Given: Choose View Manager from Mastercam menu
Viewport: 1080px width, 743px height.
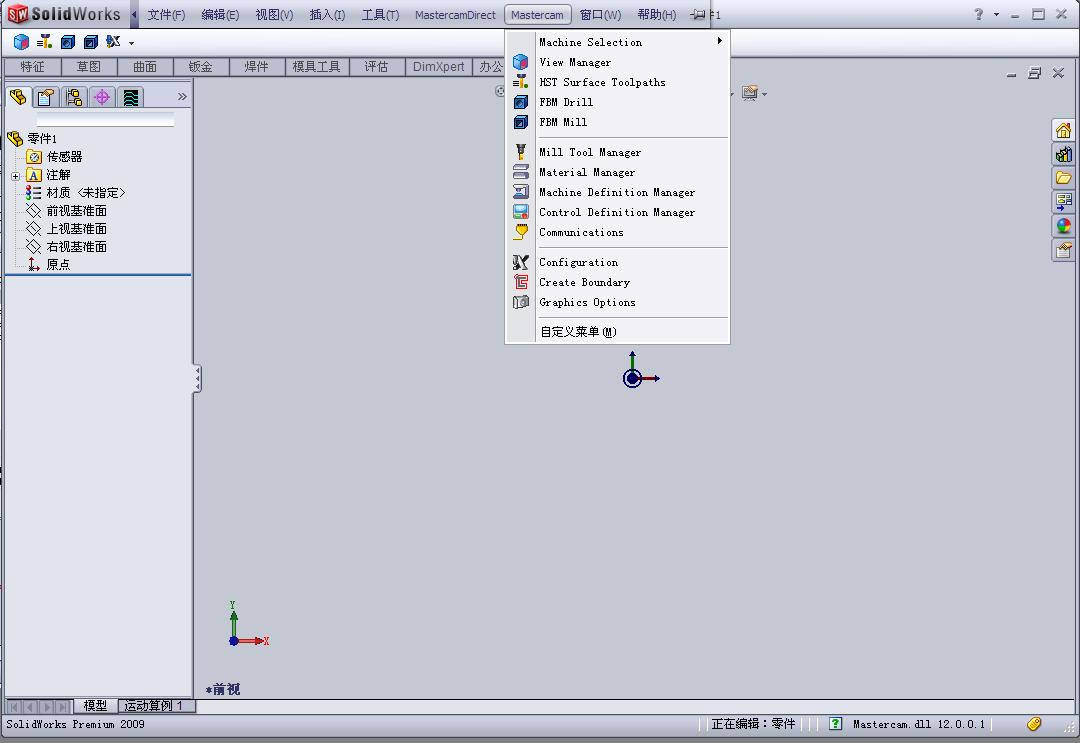Looking at the screenshot, I should pos(618,62).
